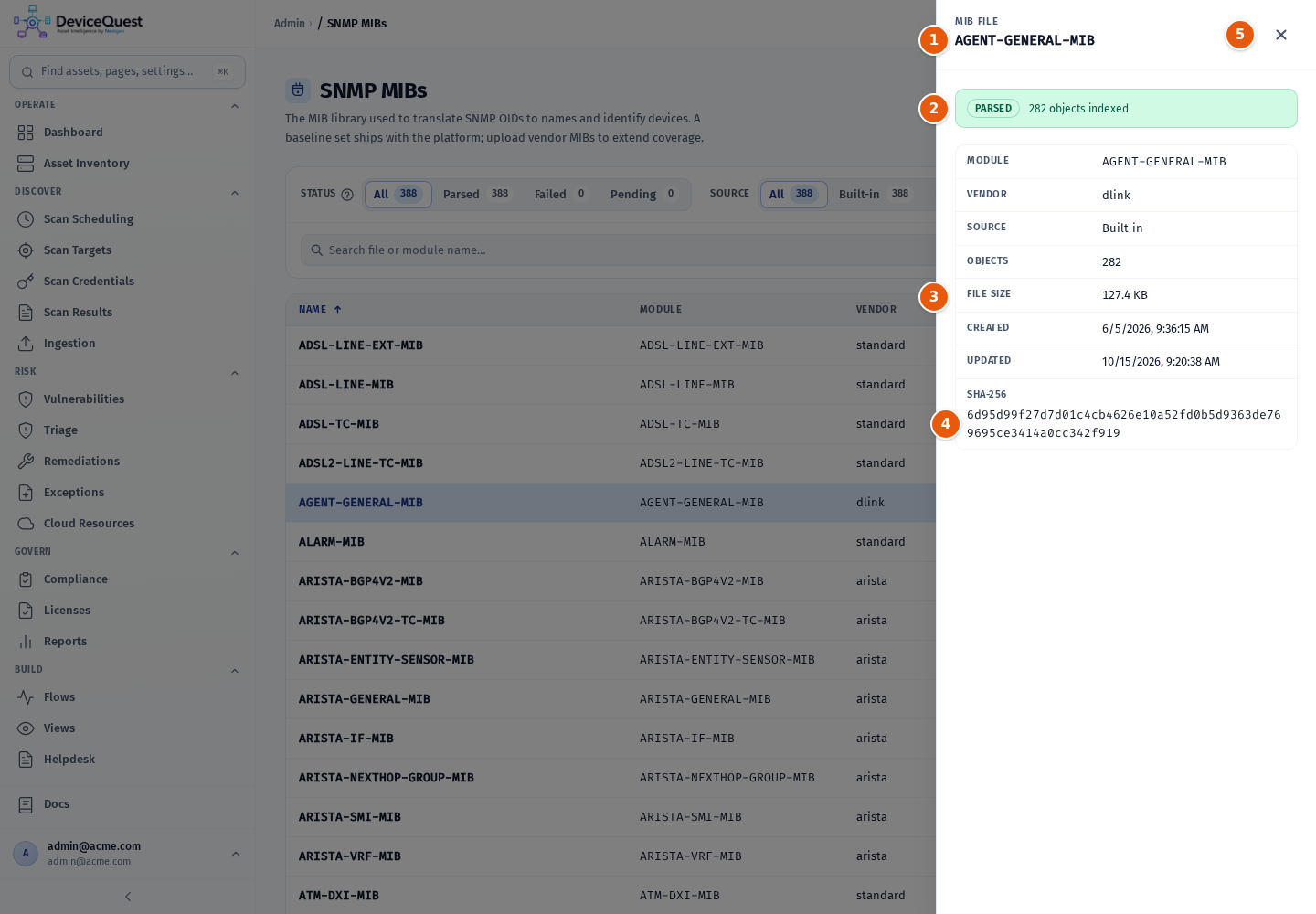The height and width of the screenshot is (914, 1316).
Task: Collapse the Govern section
Action: 235,553
